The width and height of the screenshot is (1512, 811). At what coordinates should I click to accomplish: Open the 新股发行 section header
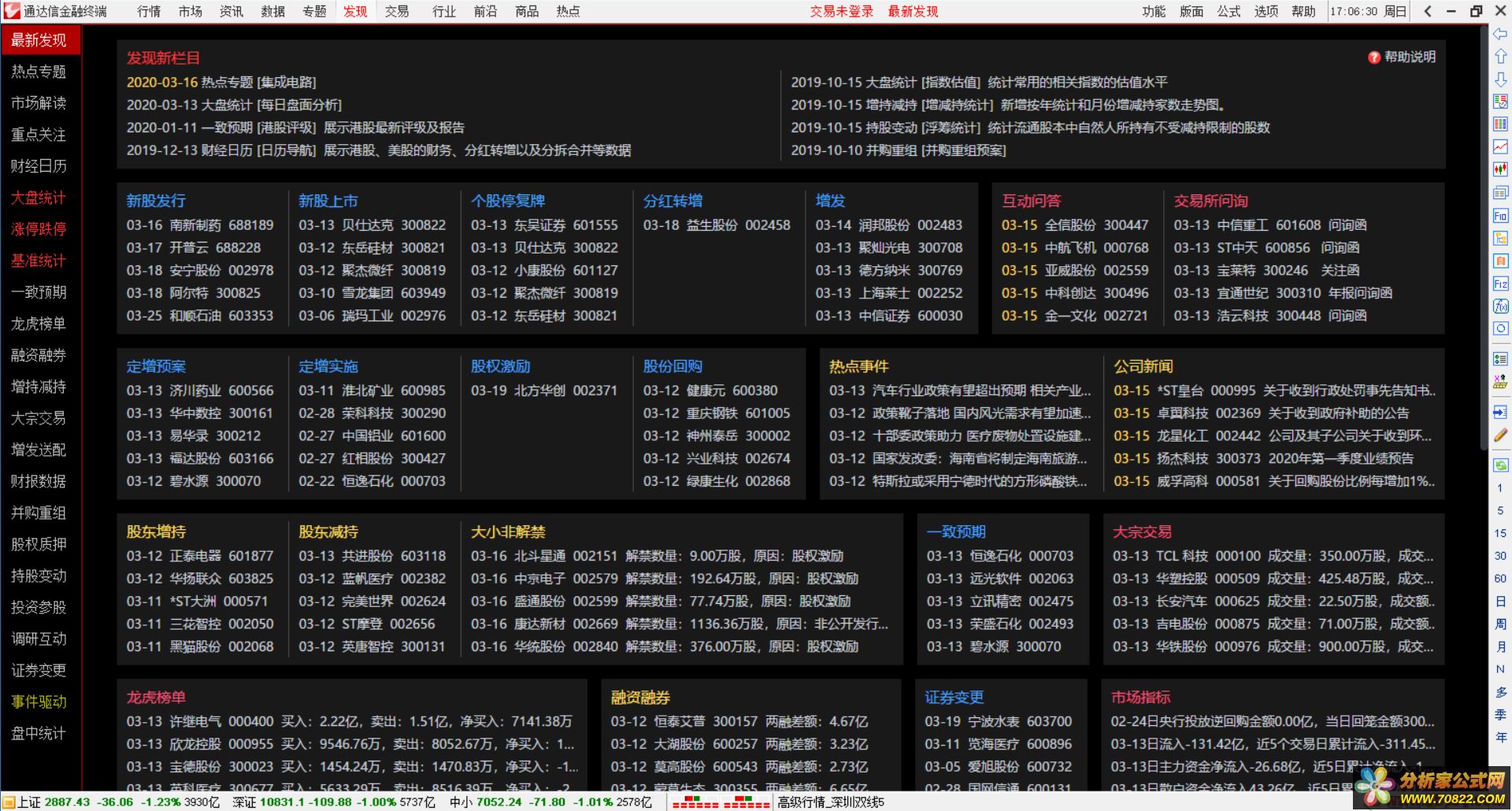pos(156,201)
